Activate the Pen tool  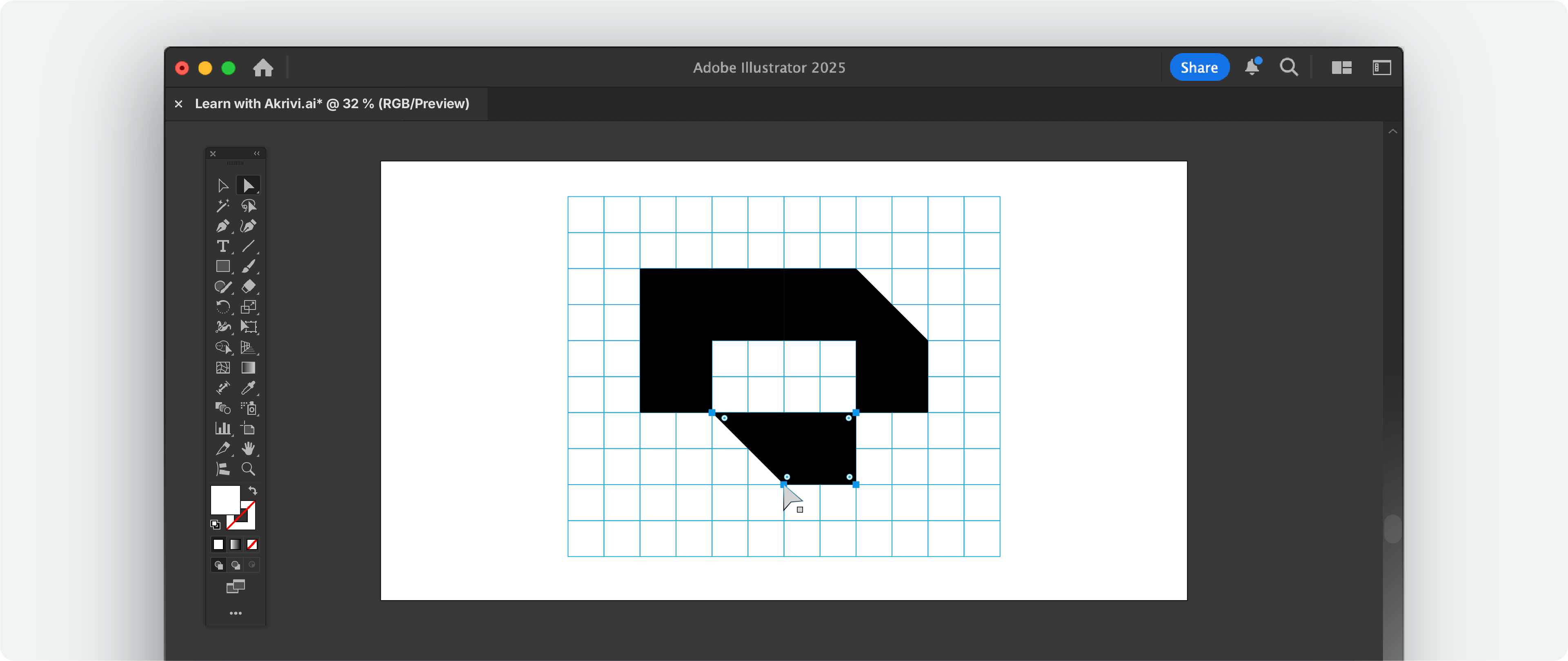[x=222, y=226]
